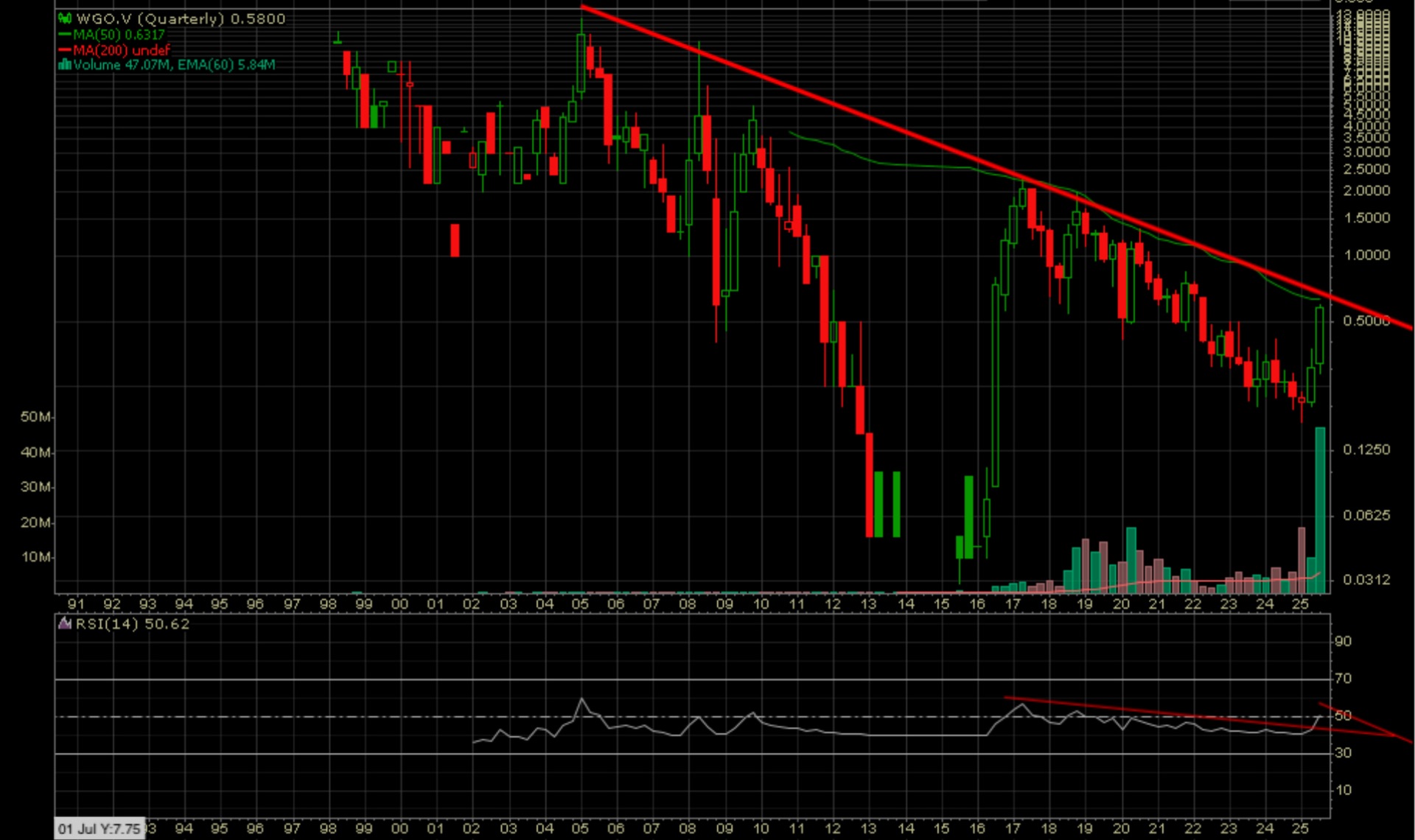Click the MA(200) undef legend text
1415x840 pixels.
[x=122, y=50]
